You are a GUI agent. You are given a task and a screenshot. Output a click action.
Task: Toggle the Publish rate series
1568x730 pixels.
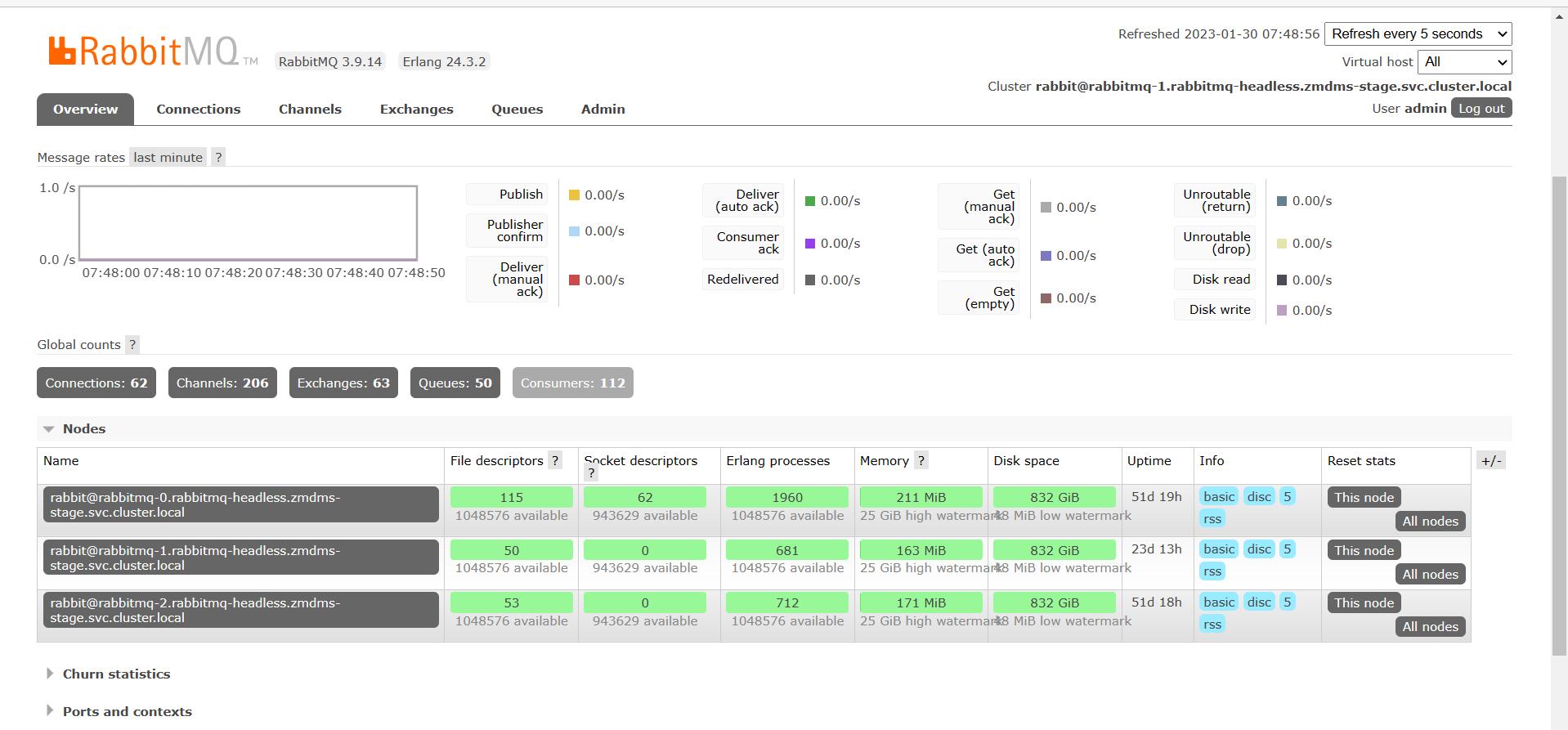(x=520, y=195)
